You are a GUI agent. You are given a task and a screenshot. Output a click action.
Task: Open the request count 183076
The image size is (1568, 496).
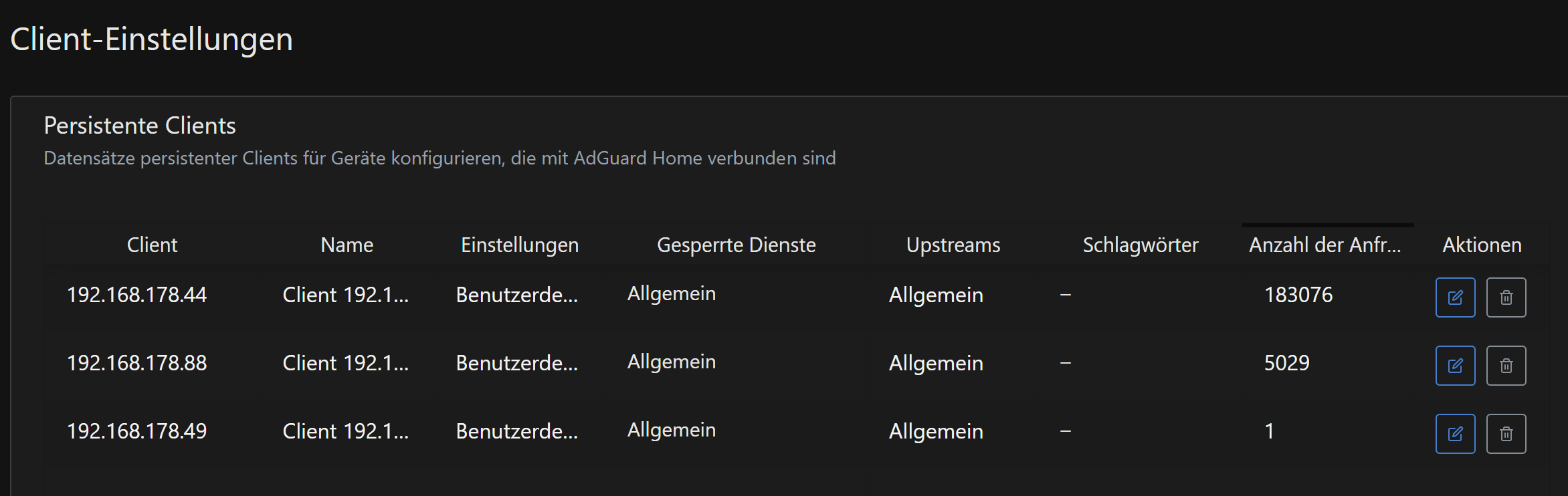1298,295
